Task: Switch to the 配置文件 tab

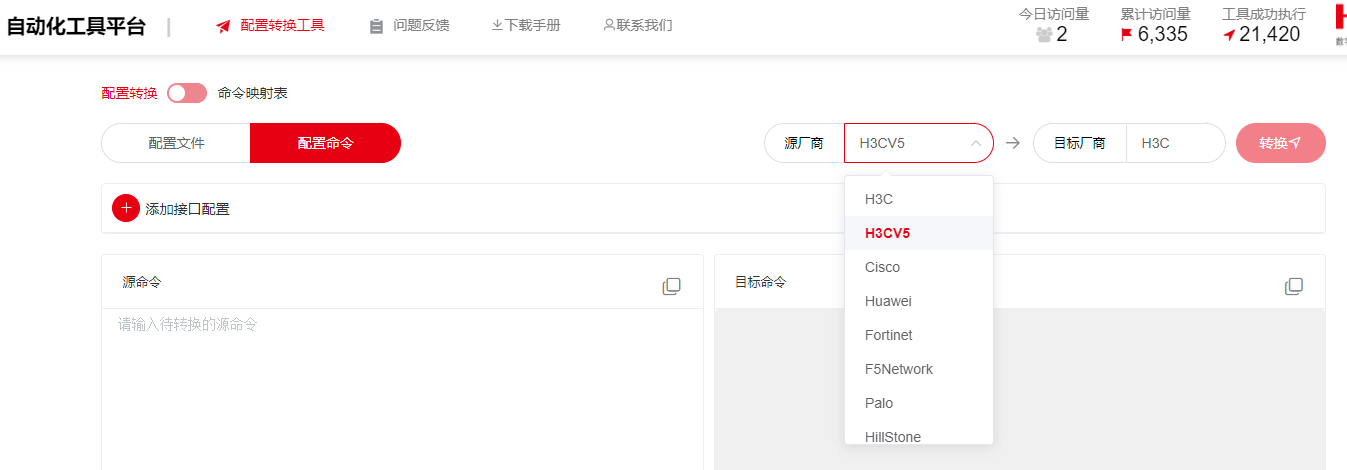Action: (176, 143)
